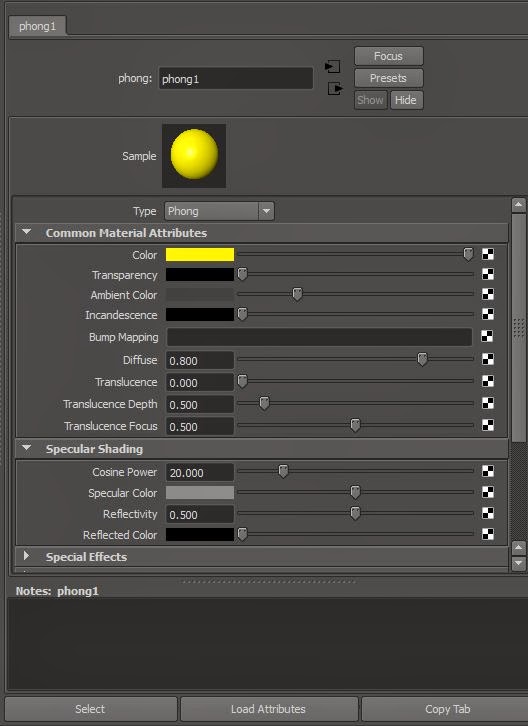Image resolution: width=528 pixels, height=726 pixels.
Task: Select the phong1 tab
Action: pyautogui.click(x=38, y=26)
